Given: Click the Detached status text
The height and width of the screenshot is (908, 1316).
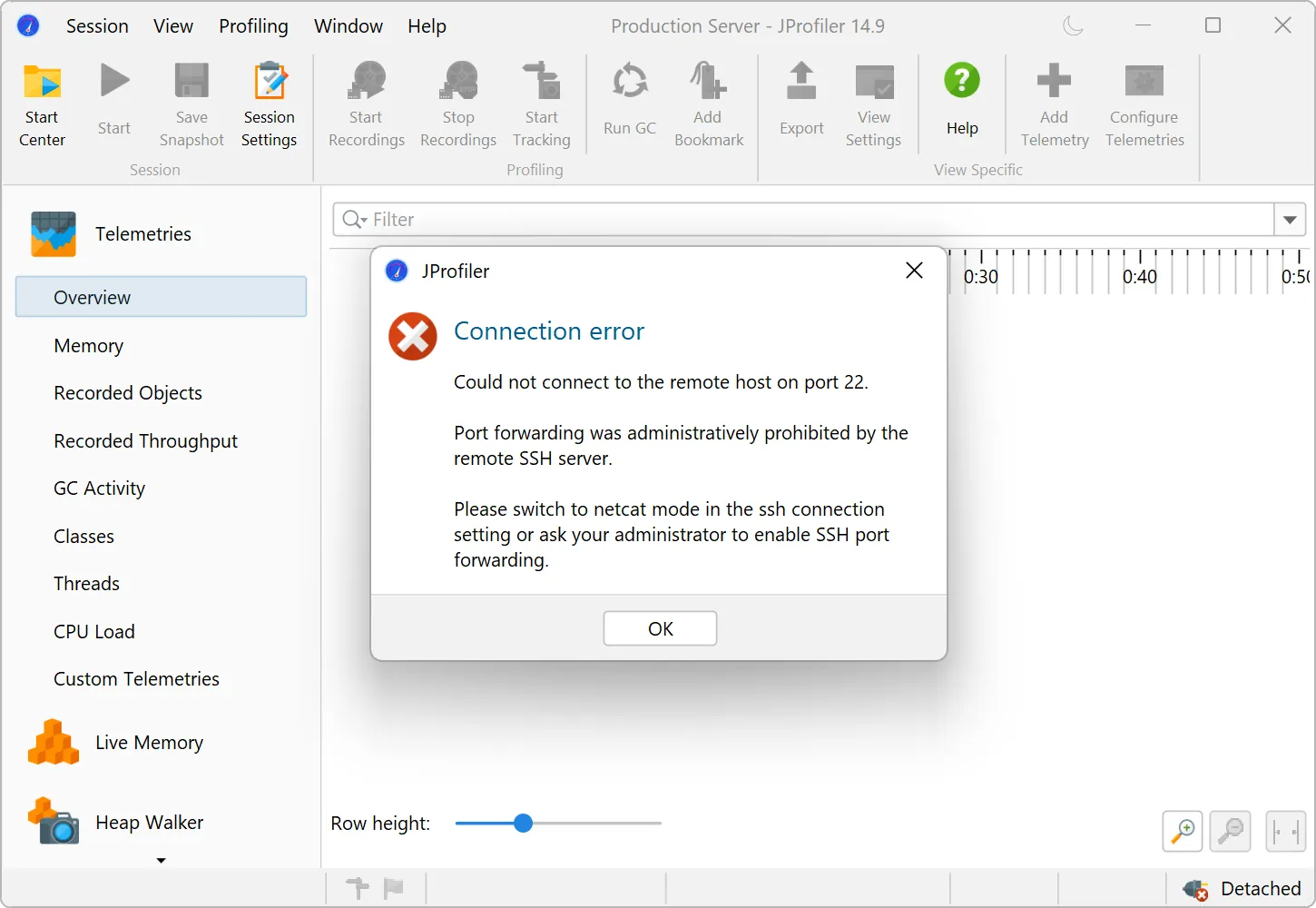Looking at the screenshot, I should pyautogui.click(x=1261, y=889).
